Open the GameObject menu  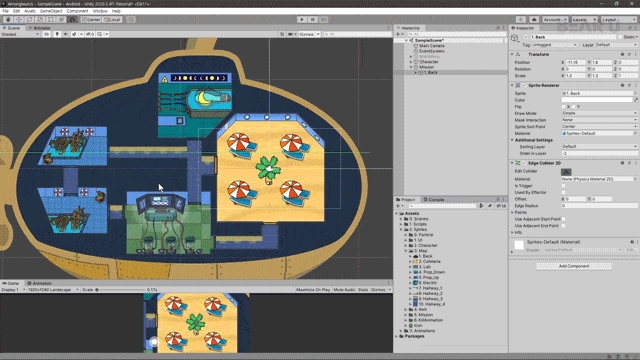[x=51, y=11]
